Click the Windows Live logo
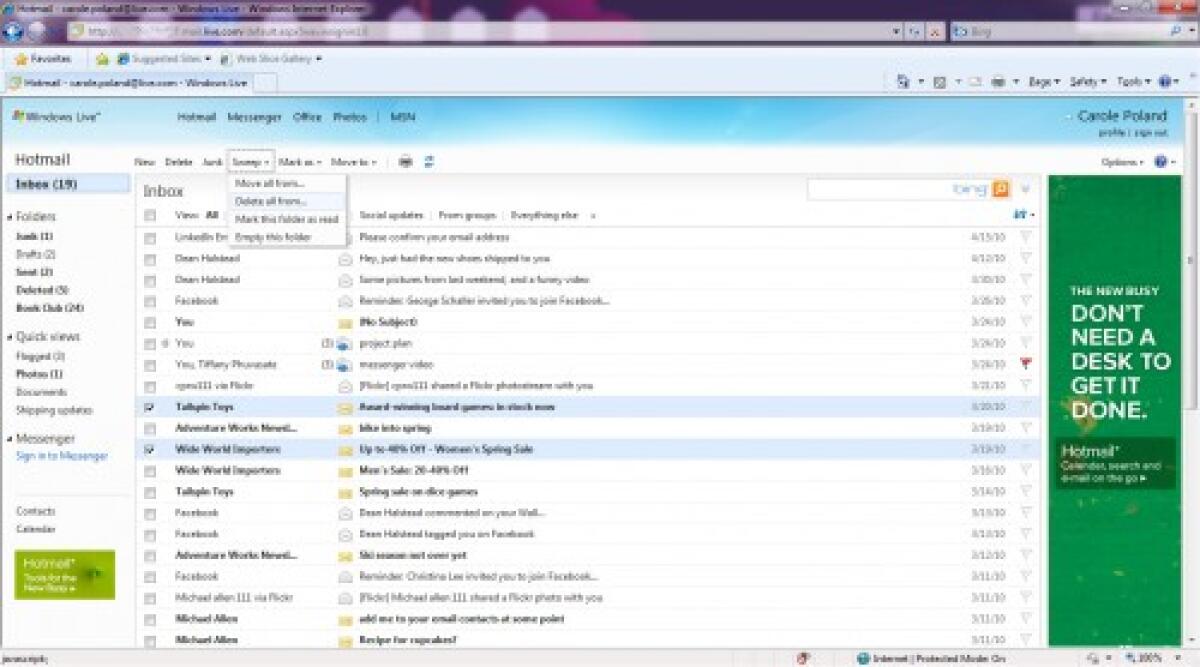Screen dimensions: 1200x667 (56, 117)
